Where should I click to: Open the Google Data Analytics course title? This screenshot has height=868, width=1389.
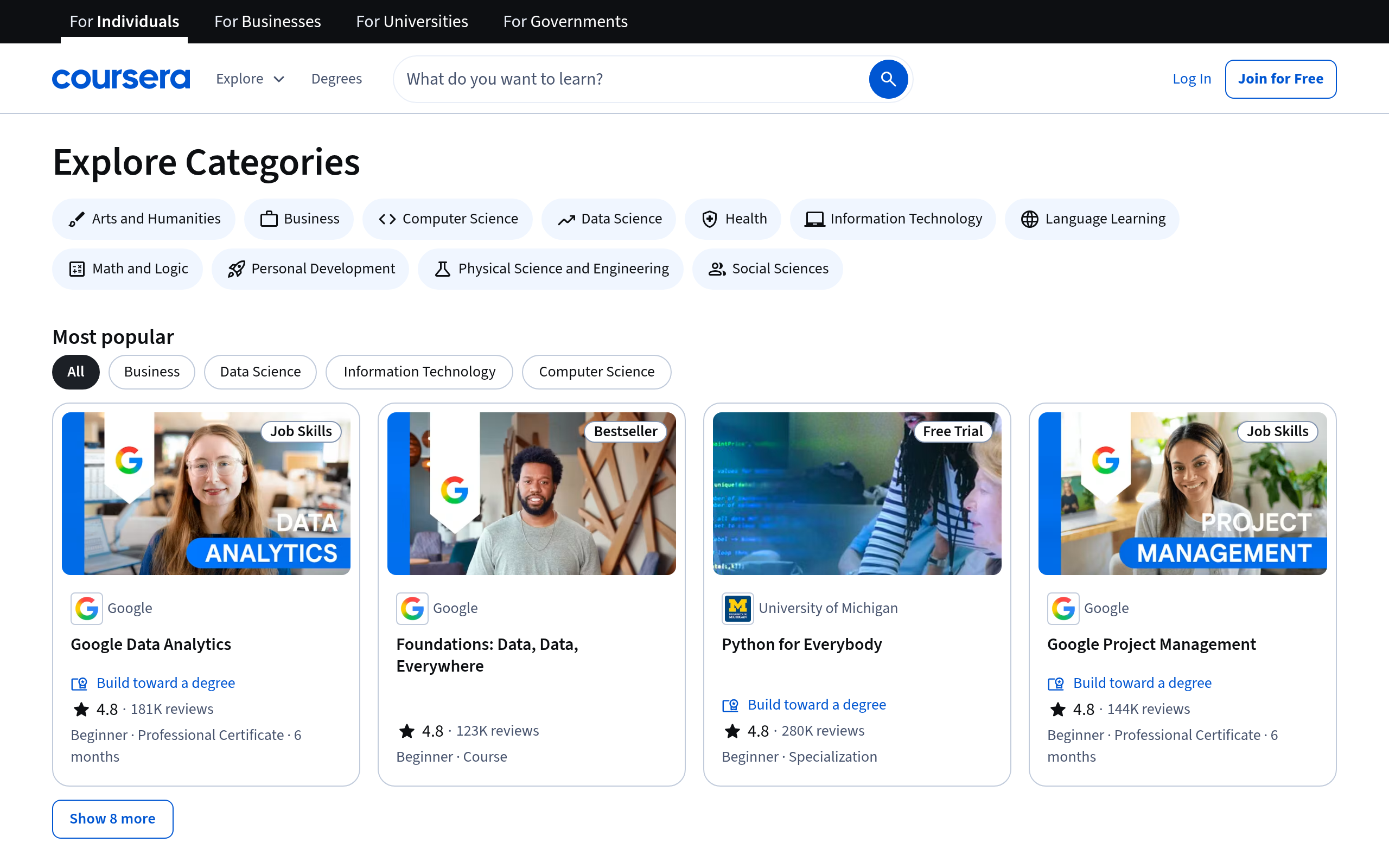click(151, 644)
